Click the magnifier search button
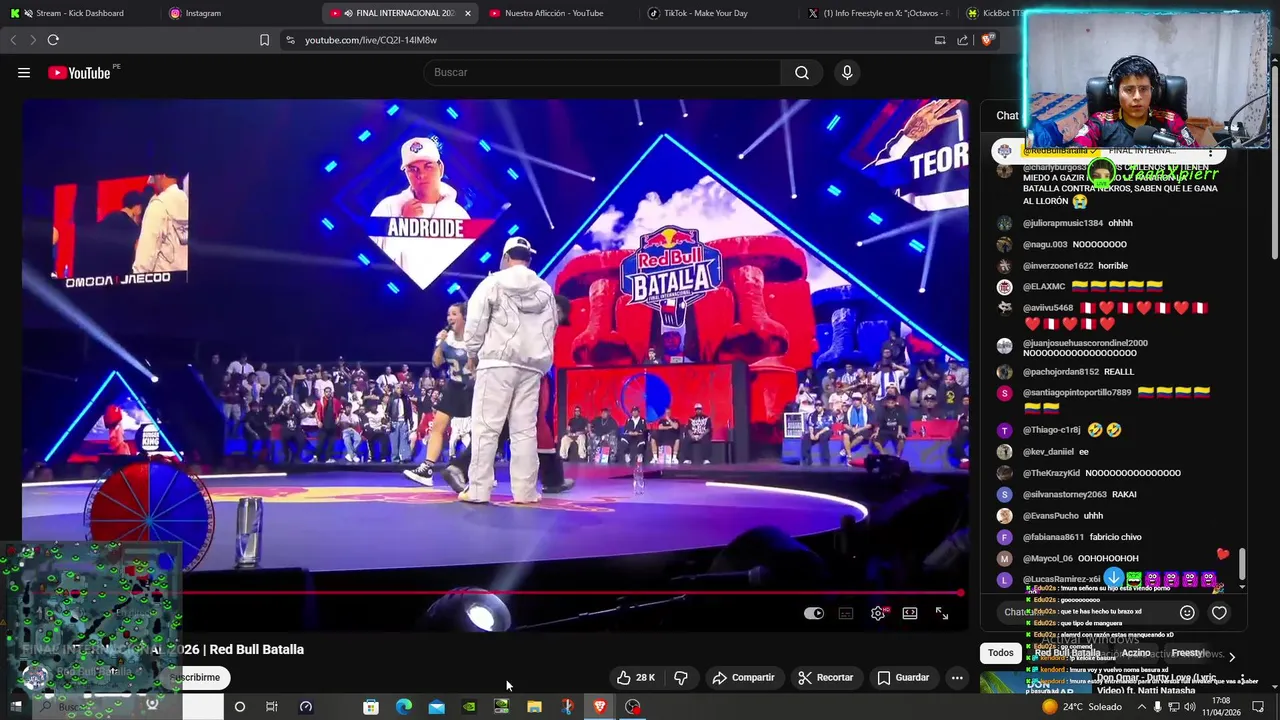 click(802, 72)
